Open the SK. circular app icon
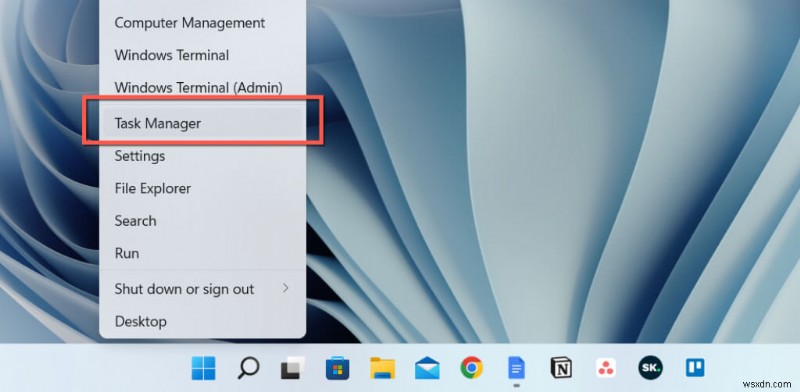The height and width of the screenshot is (392, 800). (x=651, y=368)
